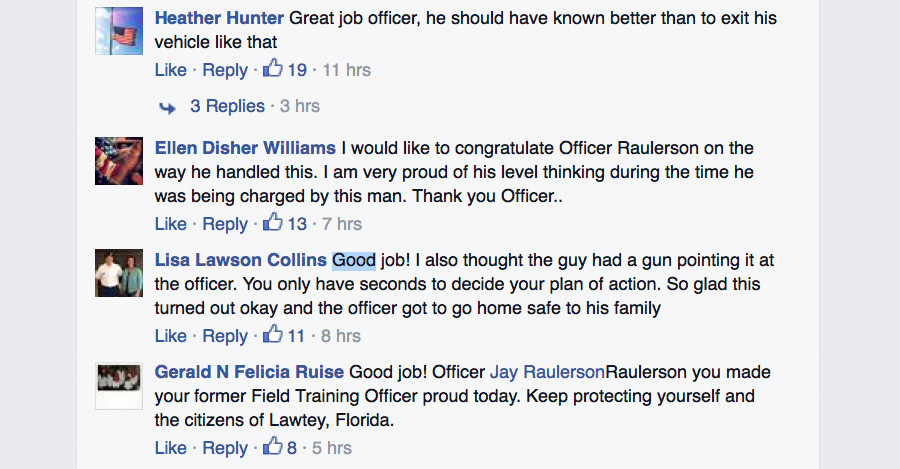Reply to Heather Hunter's comment

click(225, 70)
